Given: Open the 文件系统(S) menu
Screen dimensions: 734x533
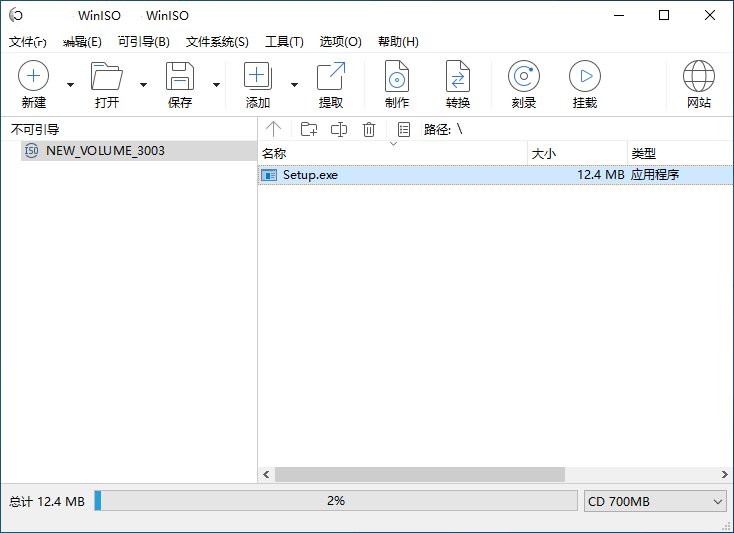Looking at the screenshot, I should 217,42.
